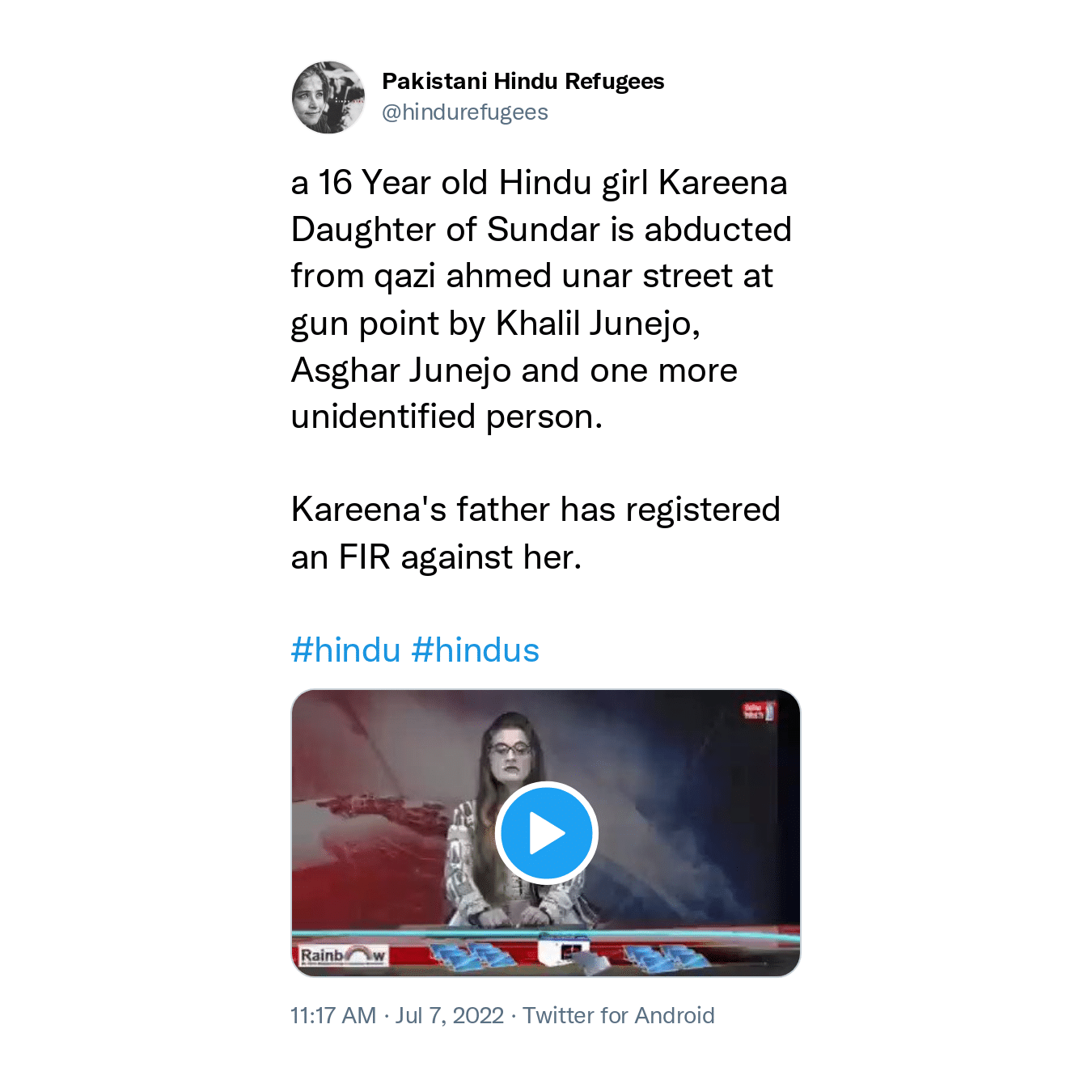Viewport: 1092px width, 1092px height.
Task: Select the text line mentioning Khalil Junejo
Action: click(495, 324)
